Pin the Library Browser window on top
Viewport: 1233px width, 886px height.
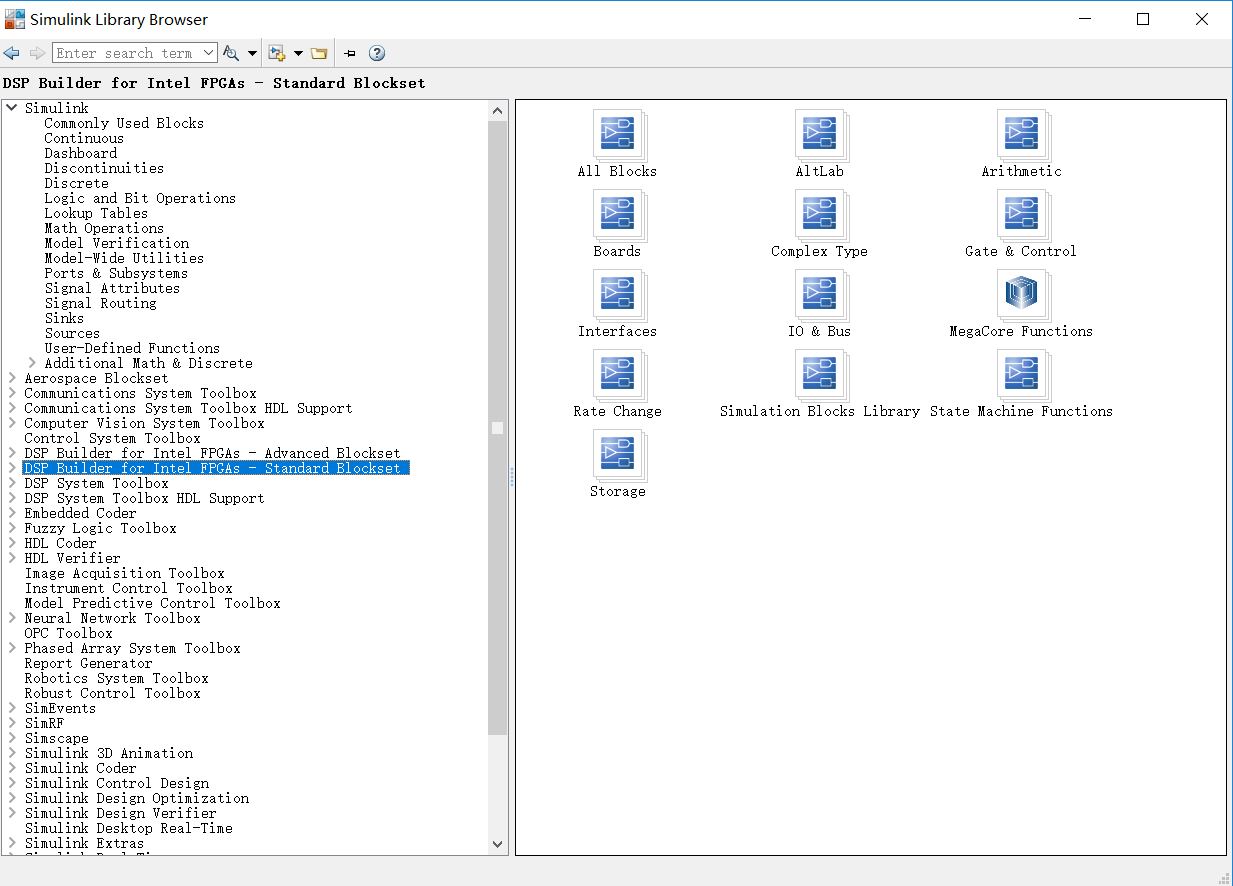pyautogui.click(x=349, y=52)
